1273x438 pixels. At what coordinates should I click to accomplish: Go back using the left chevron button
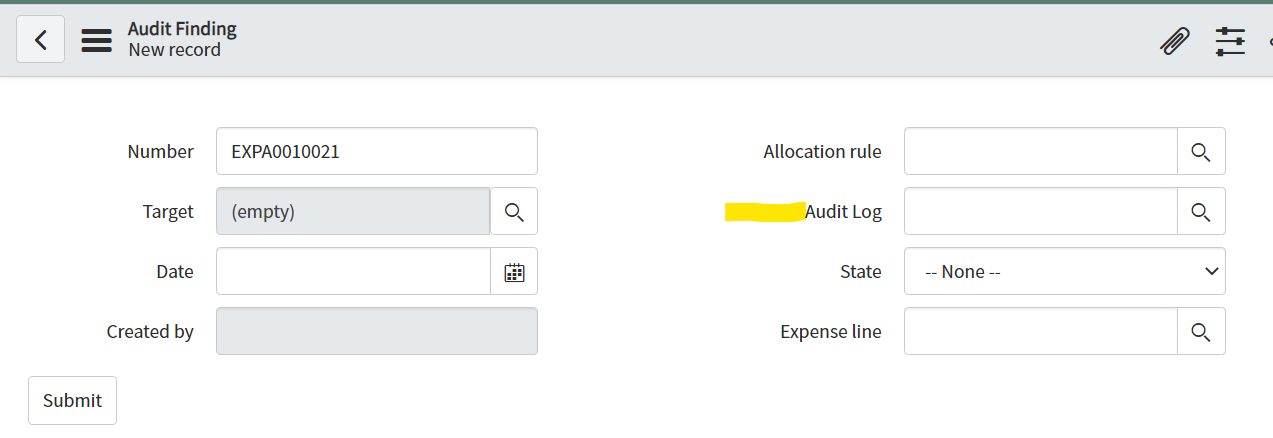[41, 40]
